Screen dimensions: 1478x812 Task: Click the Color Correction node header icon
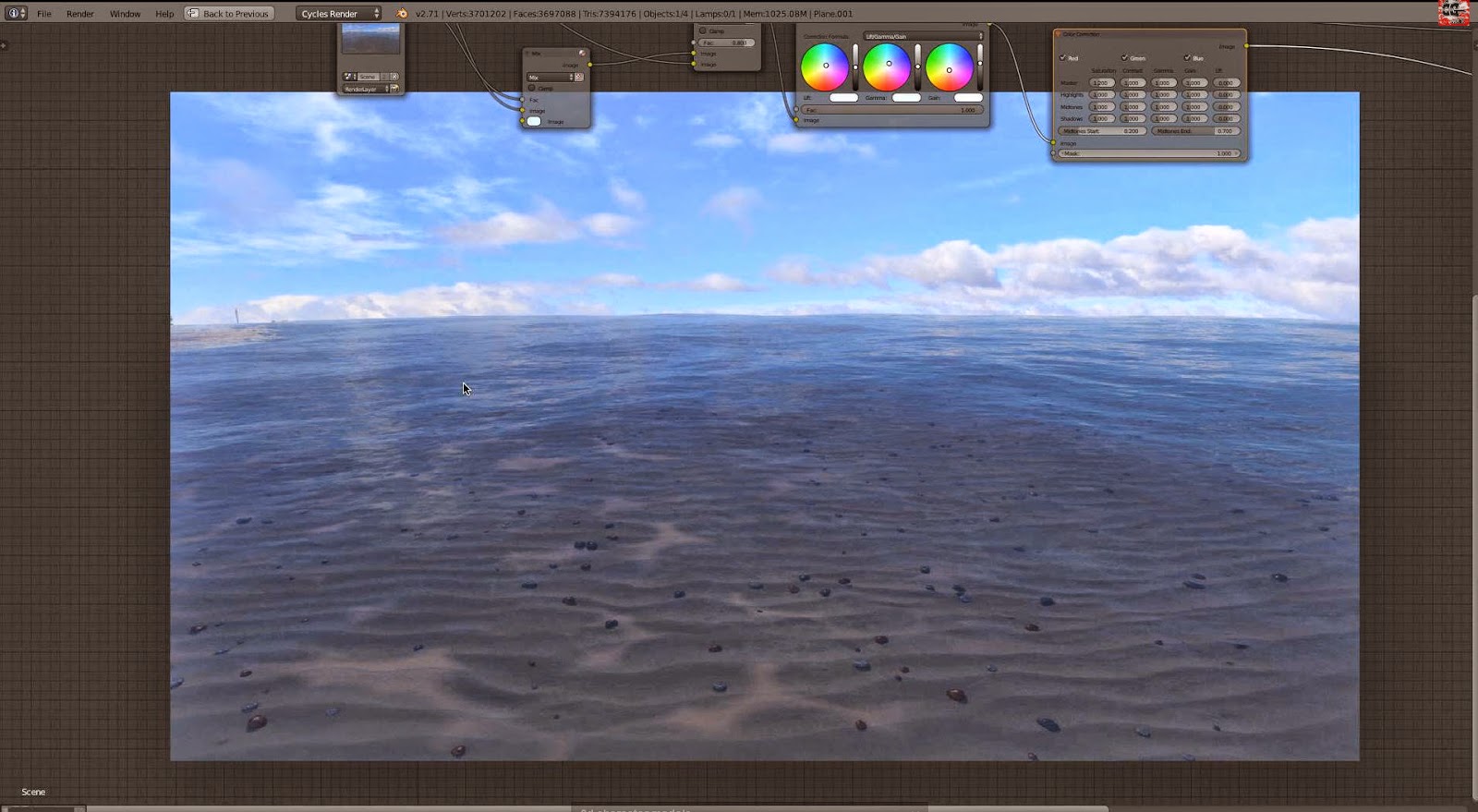[x=1058, y=34]
